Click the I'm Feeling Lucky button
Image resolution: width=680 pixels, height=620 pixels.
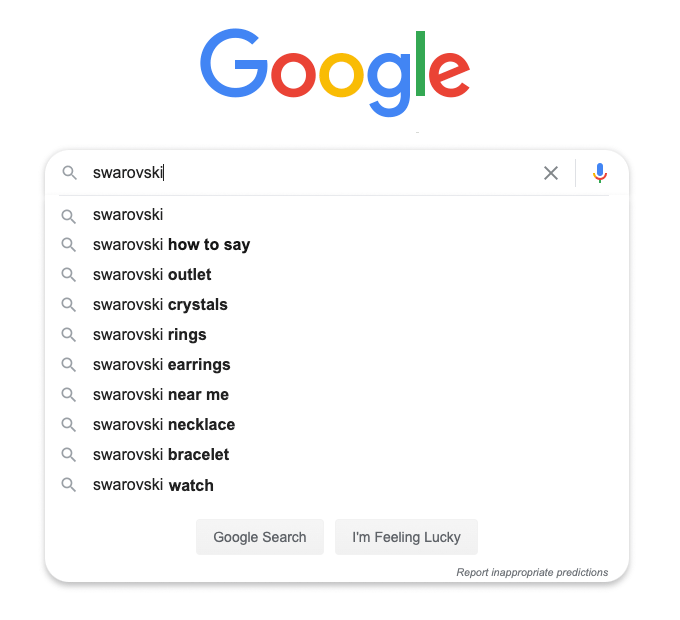[406, 537]
